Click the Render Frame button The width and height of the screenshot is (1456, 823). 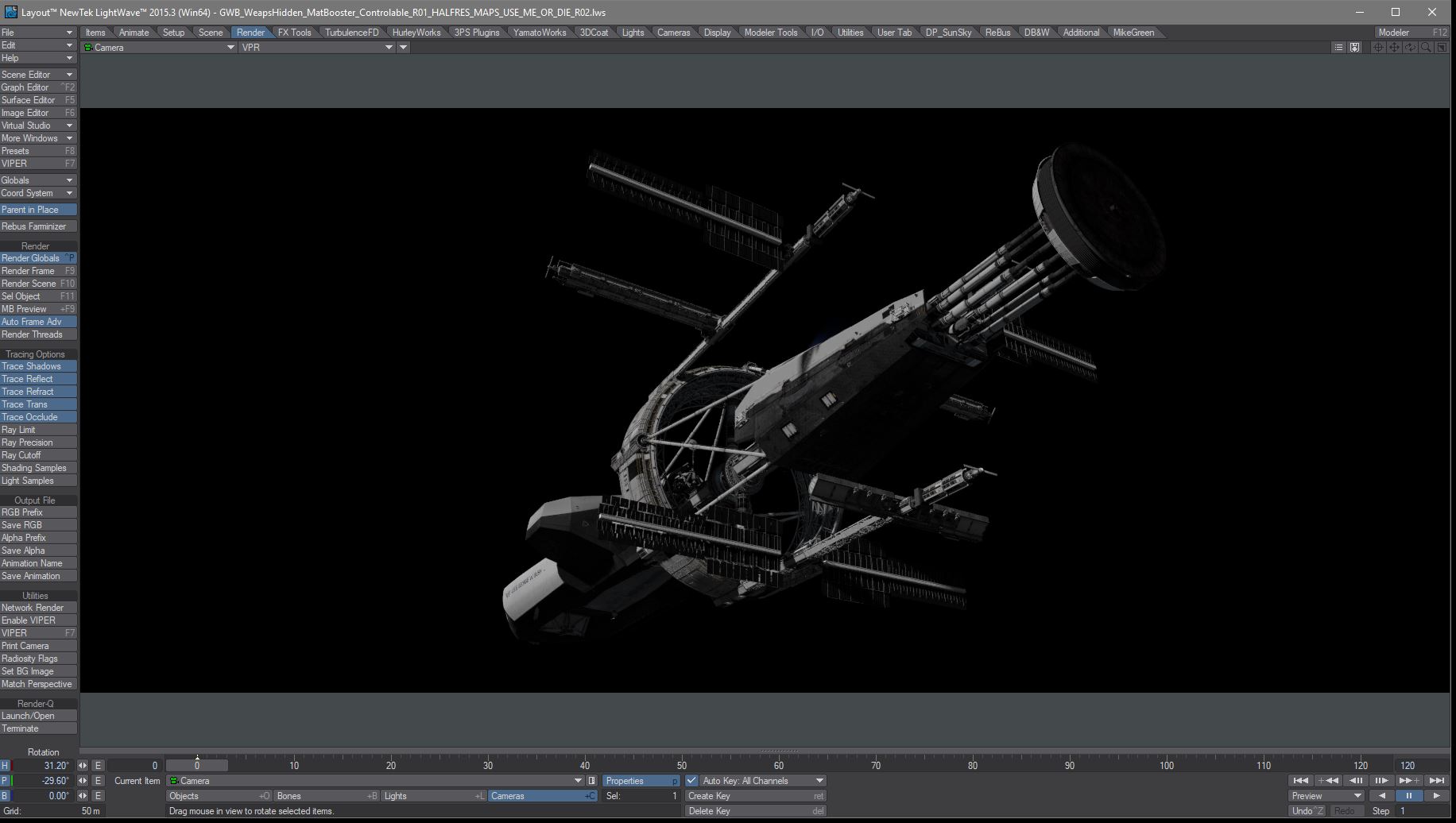pos(38,271)
